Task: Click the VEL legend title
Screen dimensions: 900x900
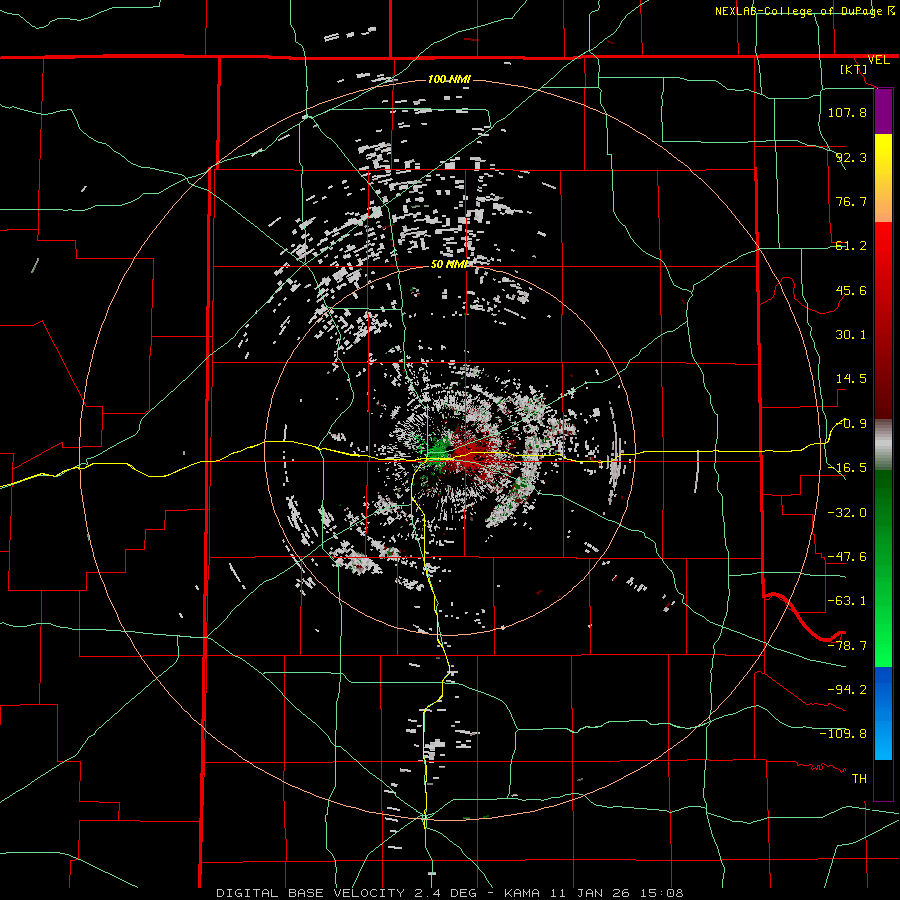Action: coord(878,60)
